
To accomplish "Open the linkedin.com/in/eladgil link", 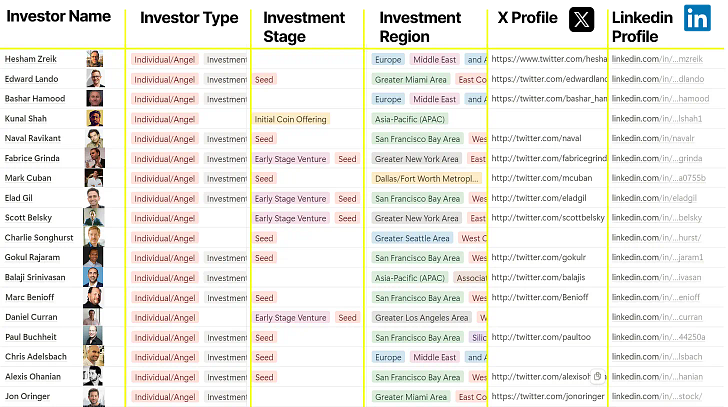I will click(654, 198).
